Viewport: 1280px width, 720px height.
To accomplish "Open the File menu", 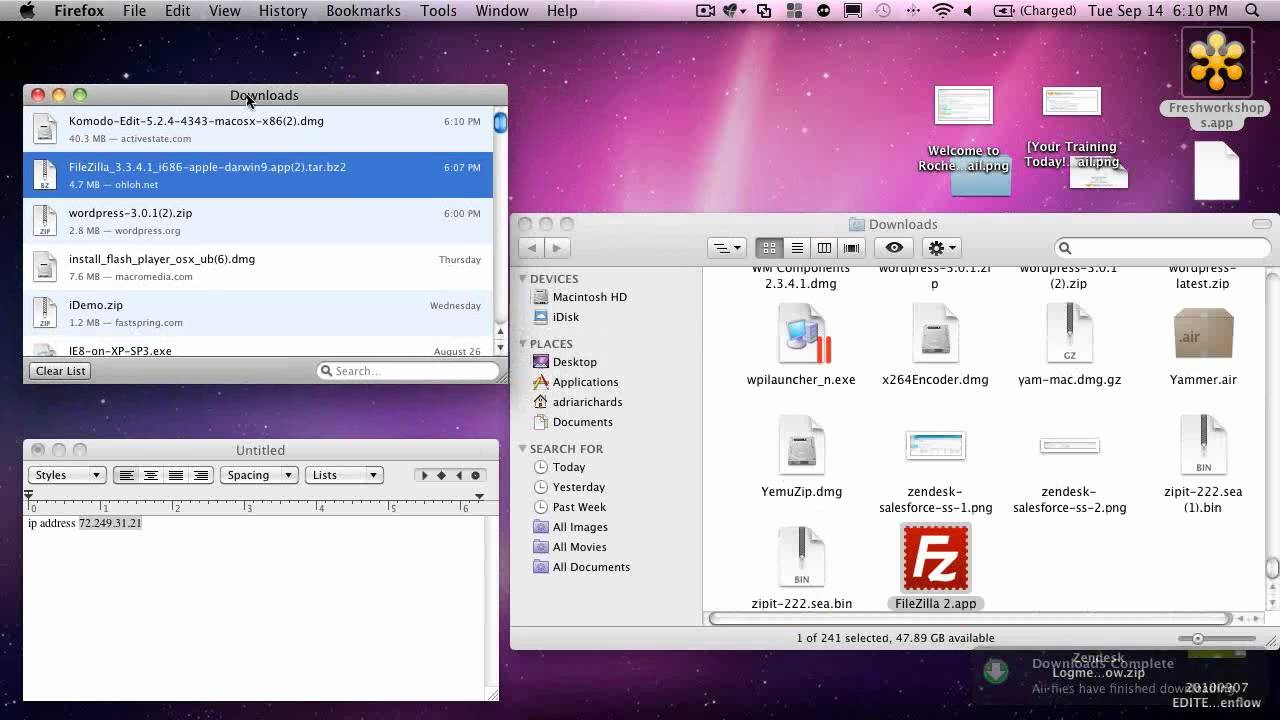I will click(134, 11).
